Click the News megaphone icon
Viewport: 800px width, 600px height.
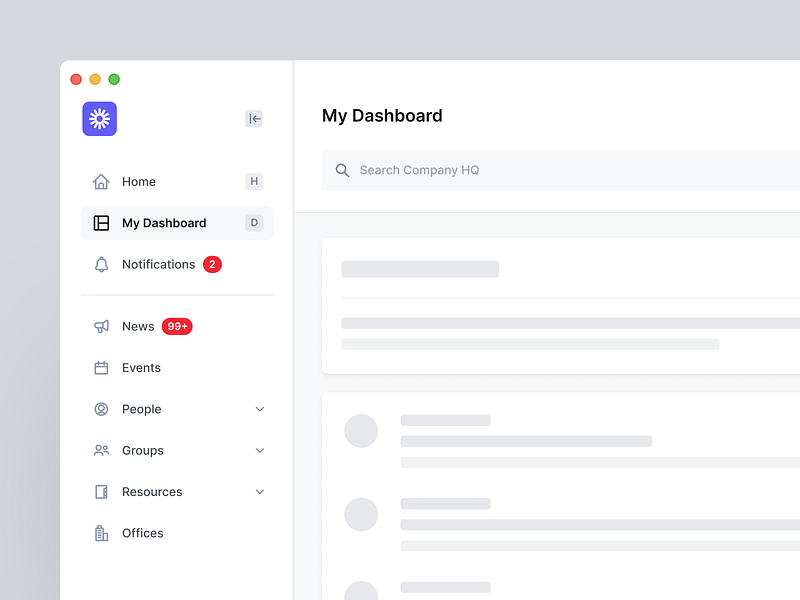coord(100,326)
